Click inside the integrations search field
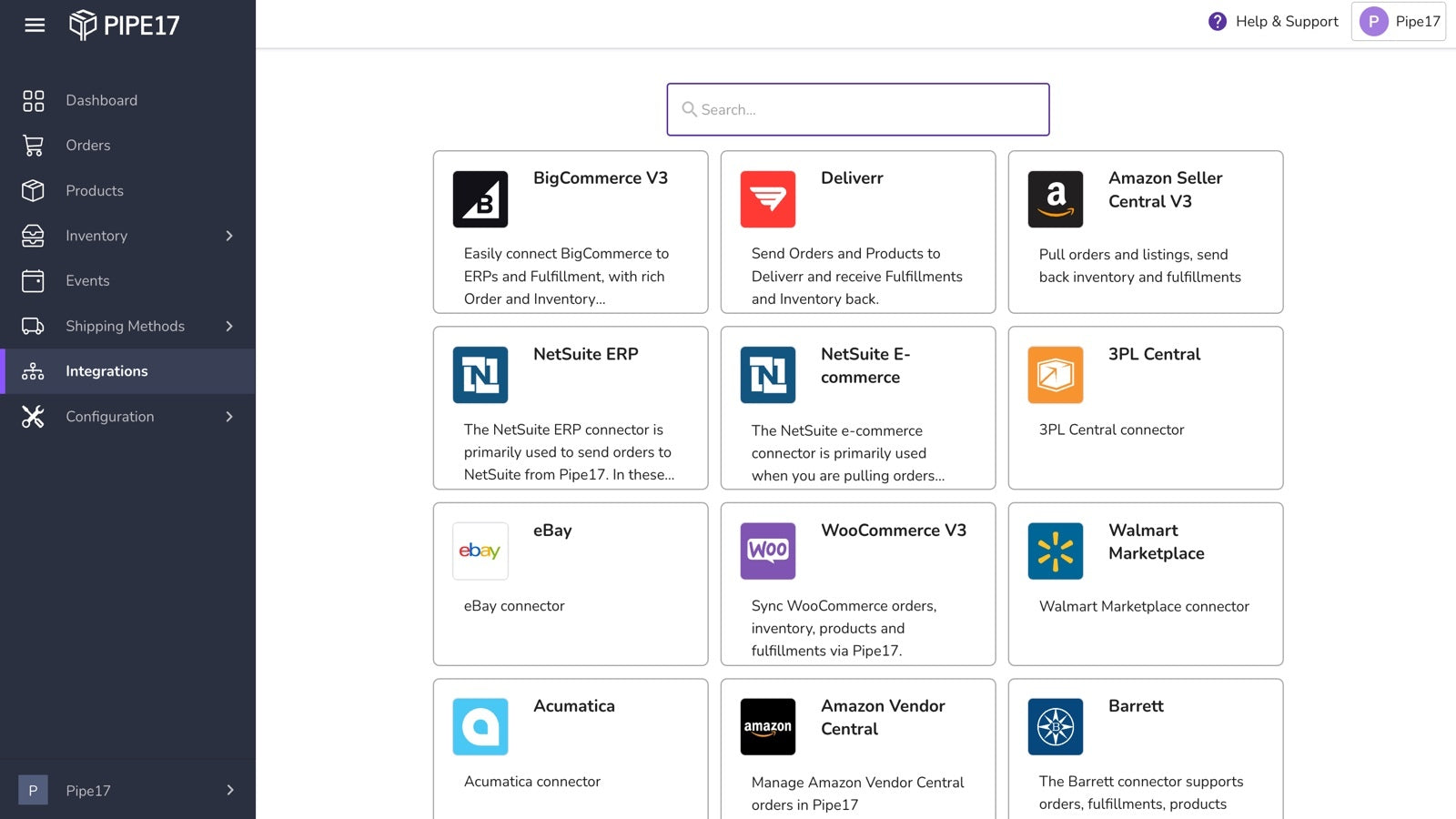Screen dimensions: 1456x819 coord(856,109)
